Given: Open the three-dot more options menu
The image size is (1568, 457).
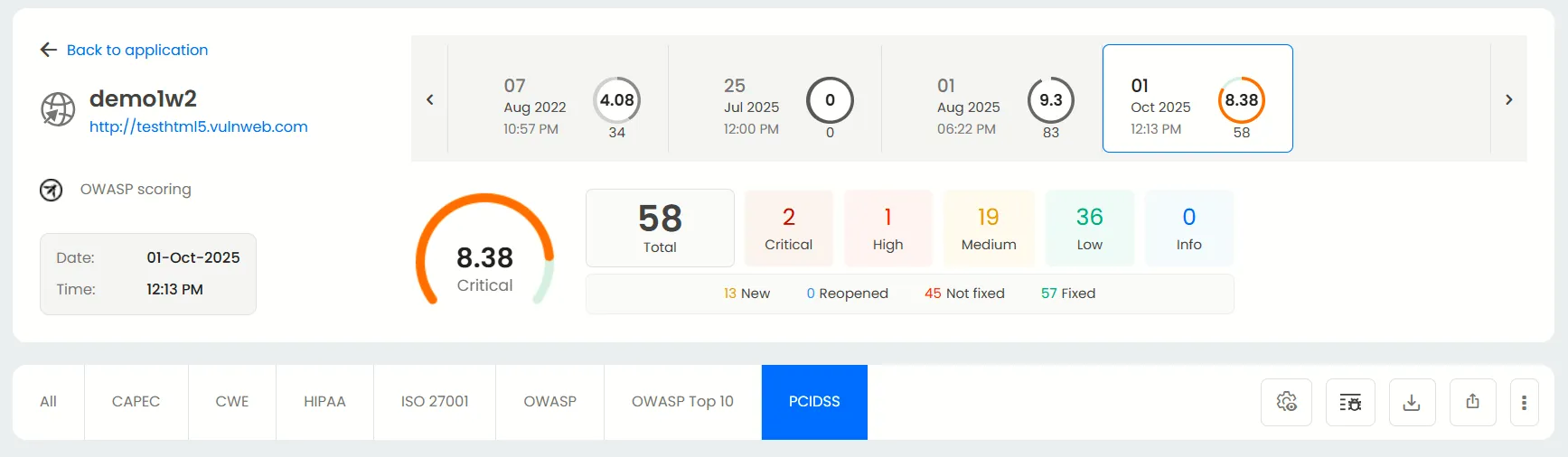Looking at the screenshot, I should pos(1524,402).
